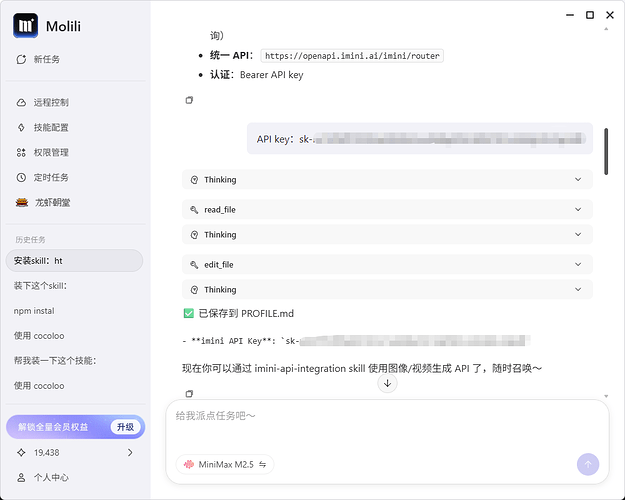Click the swap arrows beside MiniMax M2.5
The width and height of the screenshot is (625, 500).
coord(263,465)
